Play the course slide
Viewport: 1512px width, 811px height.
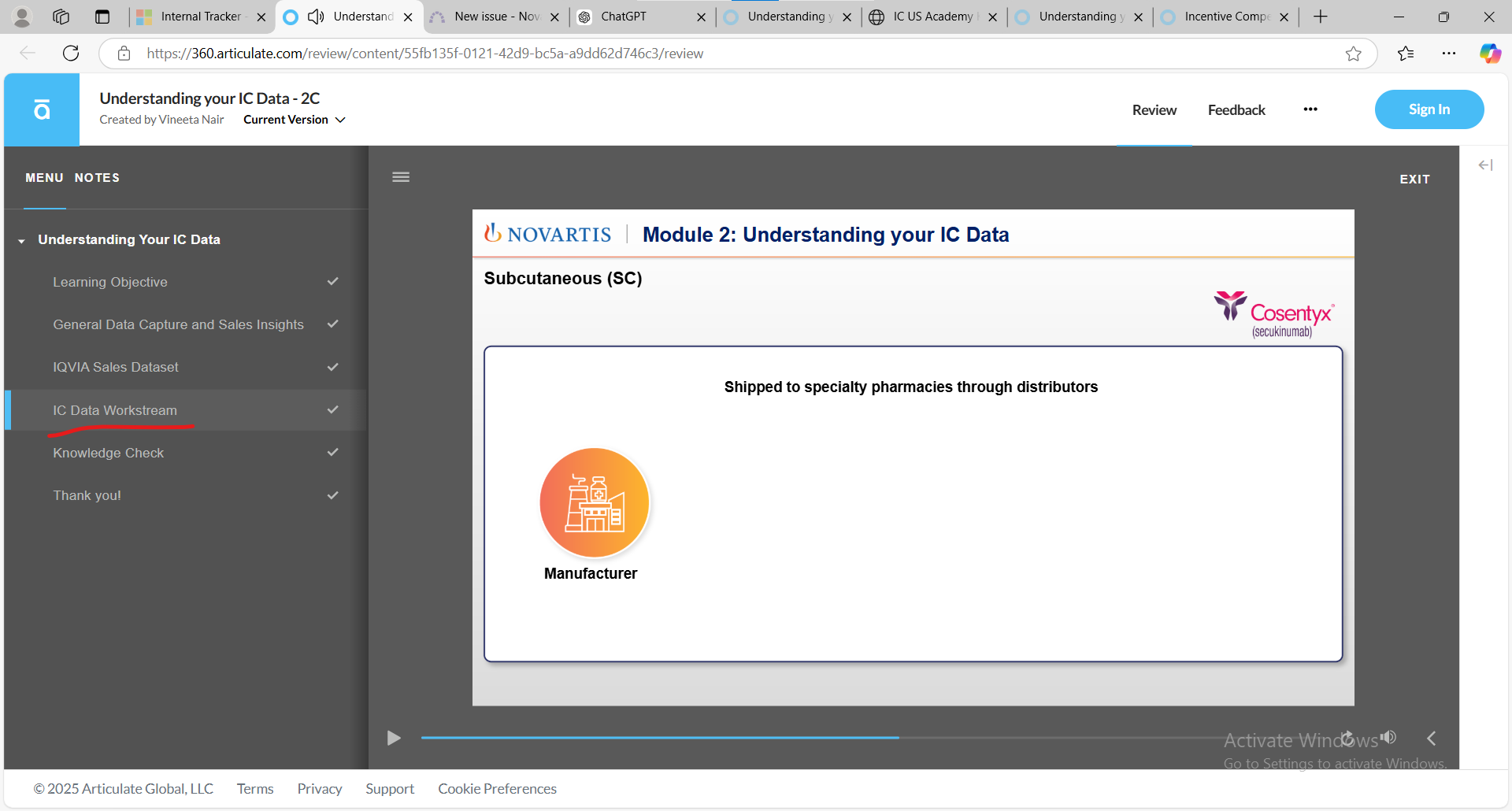tap(394, 738)
